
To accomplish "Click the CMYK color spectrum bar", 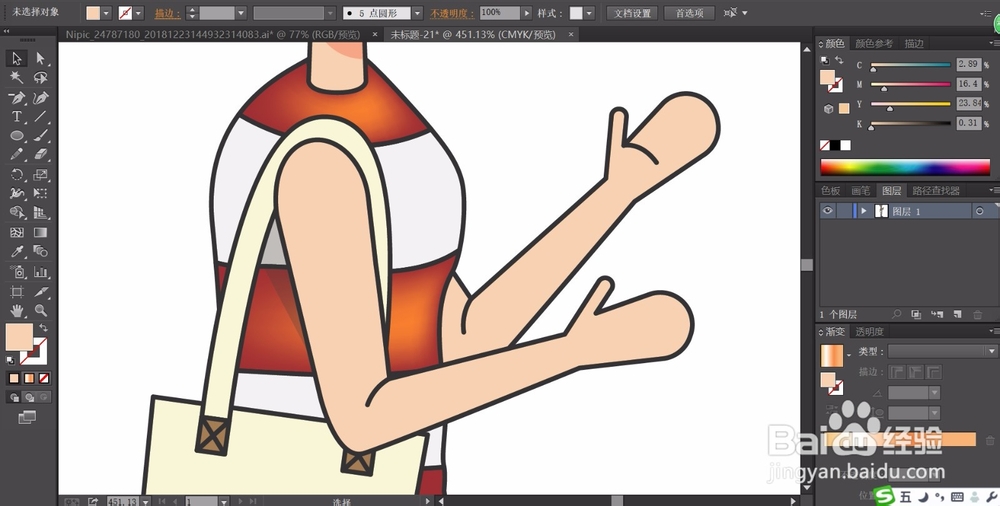I will (x=904, y=167).
